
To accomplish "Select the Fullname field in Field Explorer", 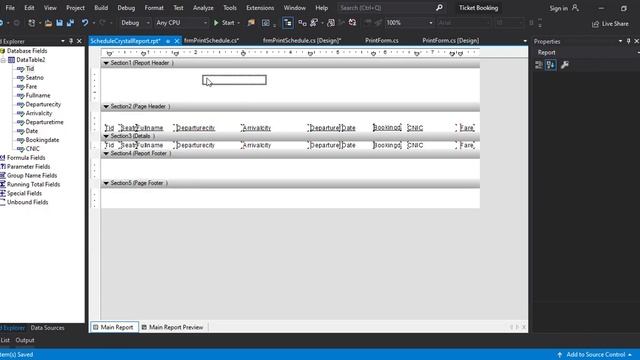I will (38, 96).
